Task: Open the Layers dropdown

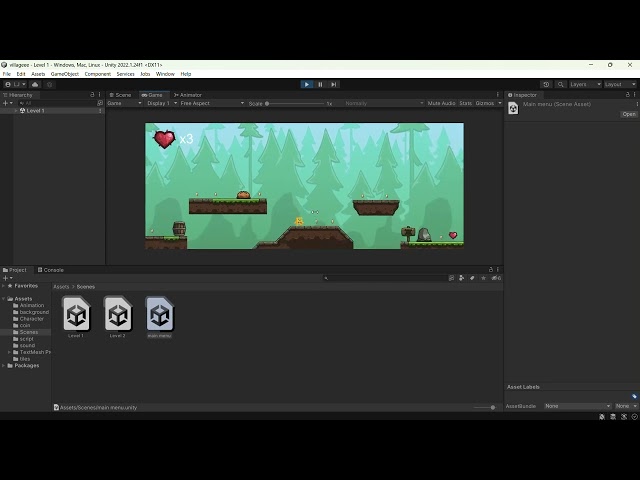Action: [585, 84]
